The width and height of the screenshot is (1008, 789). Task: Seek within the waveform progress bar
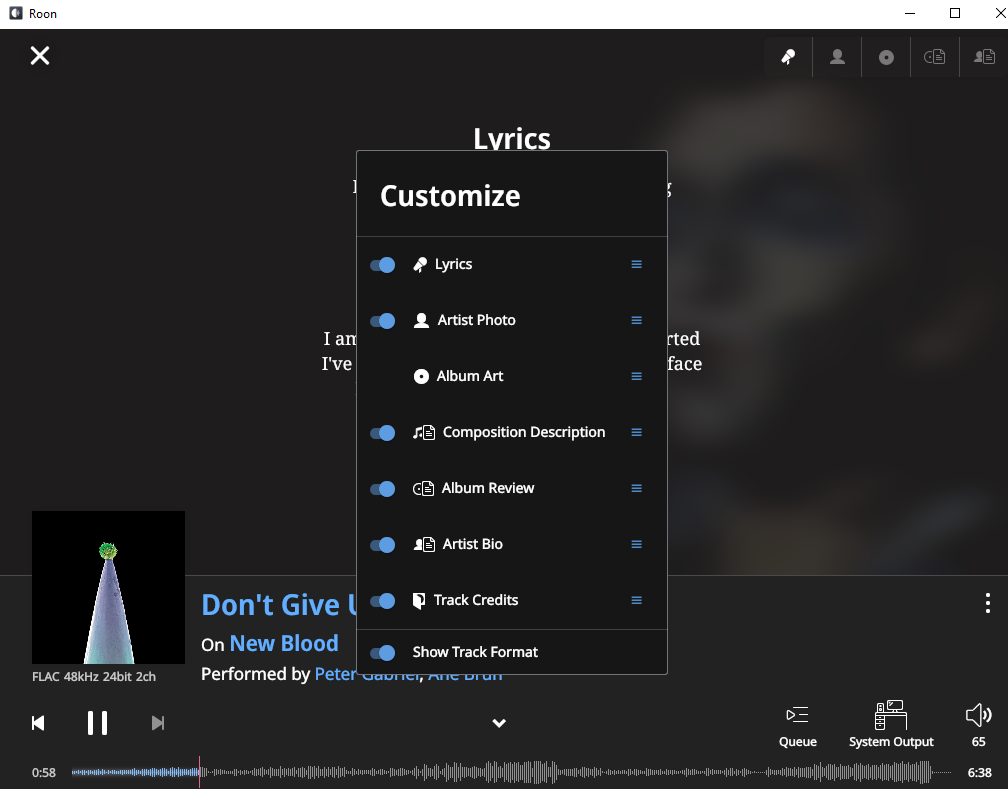(x=511, y=772)
